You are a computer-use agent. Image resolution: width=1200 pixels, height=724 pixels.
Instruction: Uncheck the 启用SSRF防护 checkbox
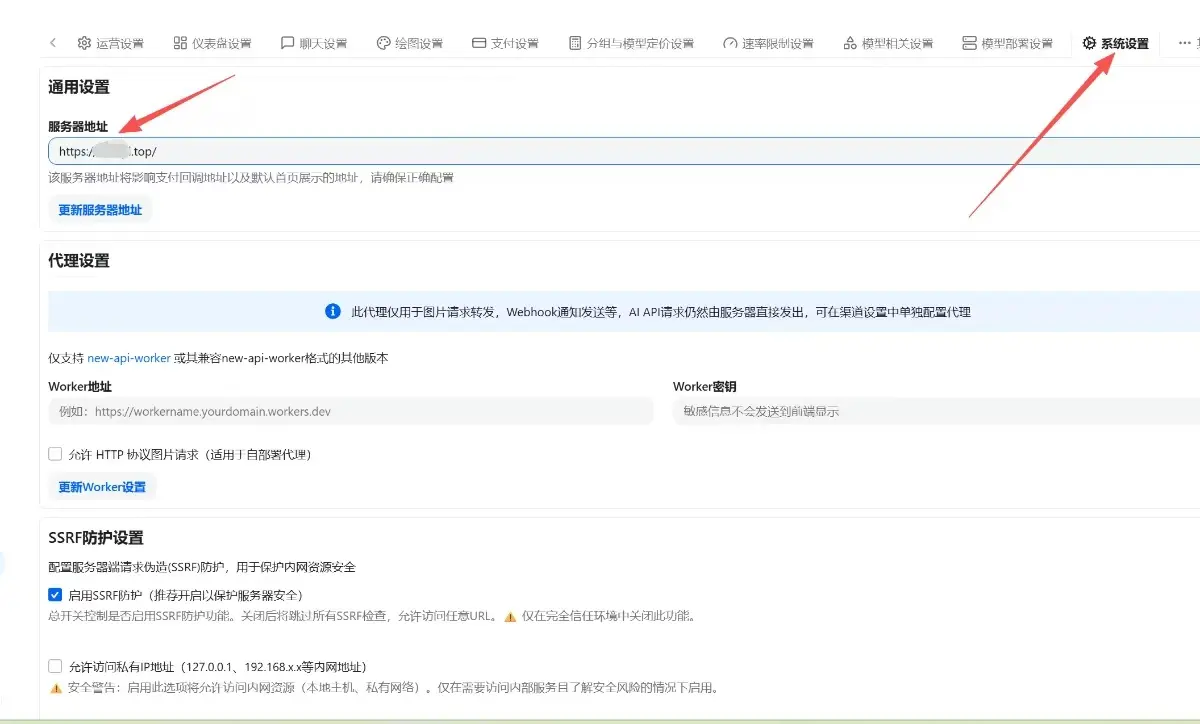click(x=56, y=594)
